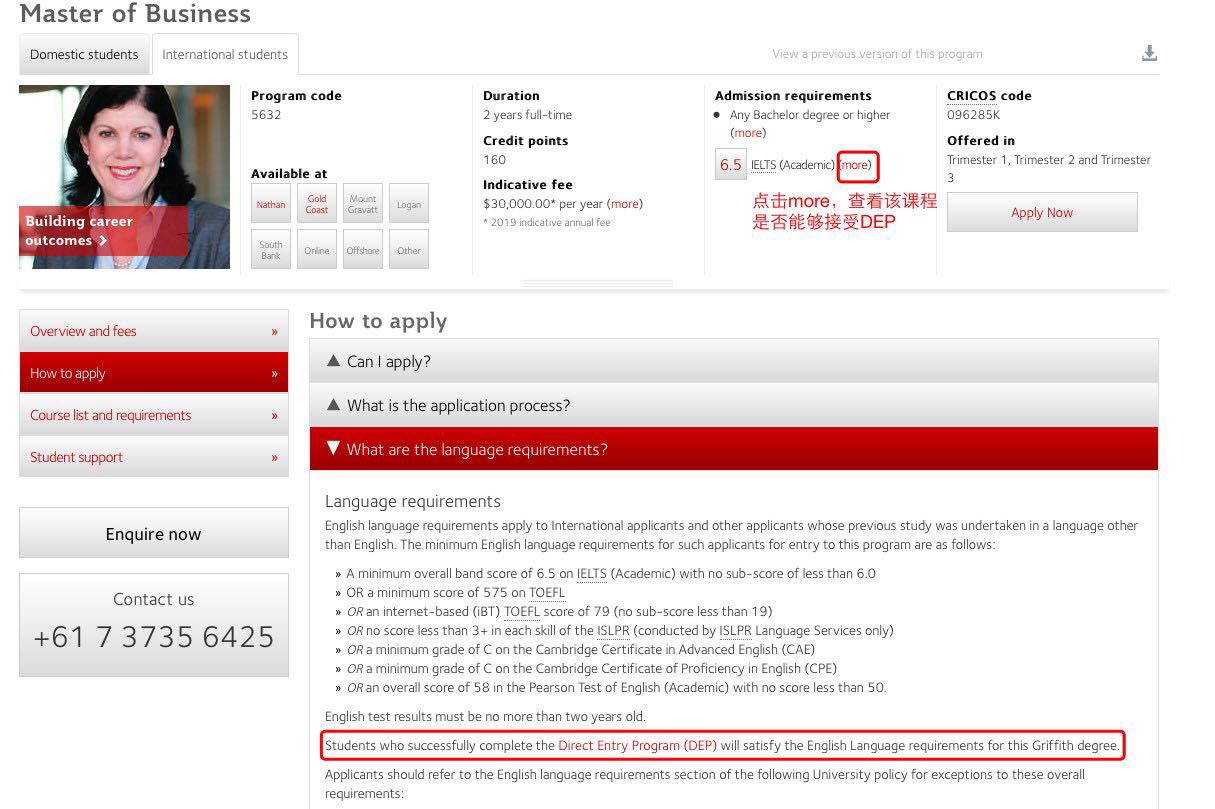Select the Mount Gravatt campus tile
Viewport: 1215px width, 809px height.
point(363,204)
